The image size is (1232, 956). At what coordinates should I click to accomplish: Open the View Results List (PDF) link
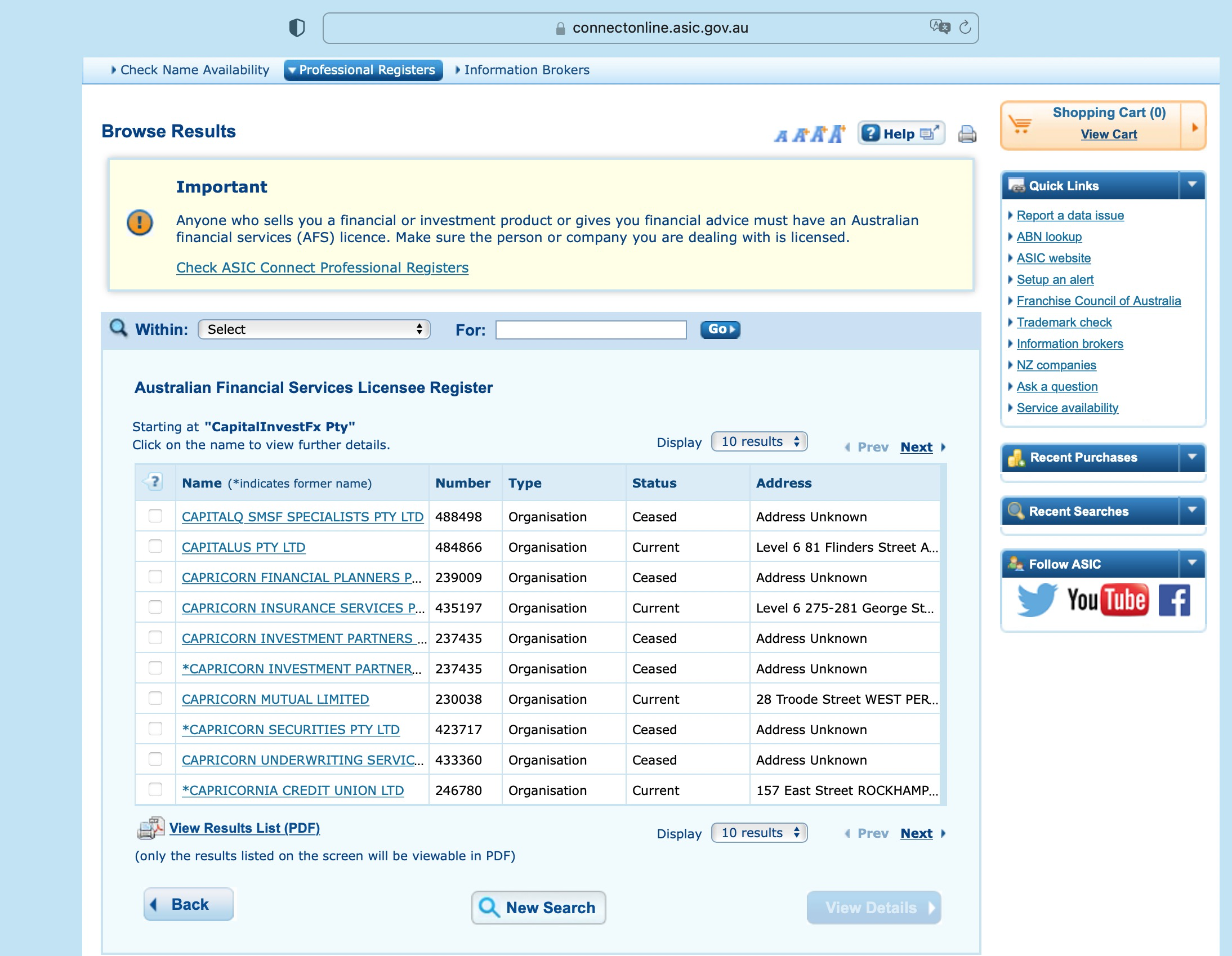244,828
